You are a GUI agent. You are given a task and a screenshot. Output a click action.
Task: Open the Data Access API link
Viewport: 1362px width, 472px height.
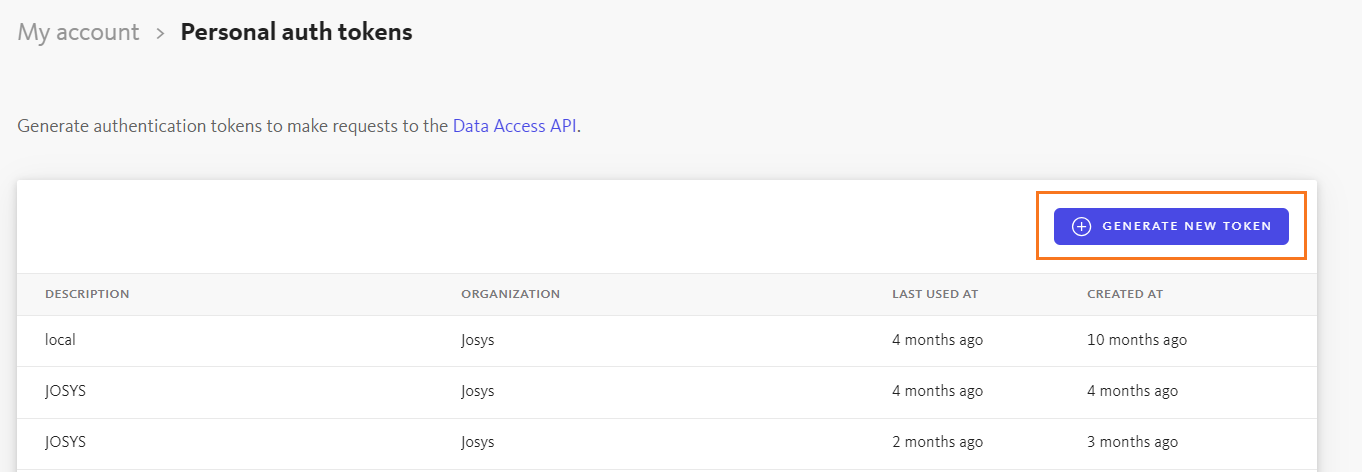(x=514, y=126)
